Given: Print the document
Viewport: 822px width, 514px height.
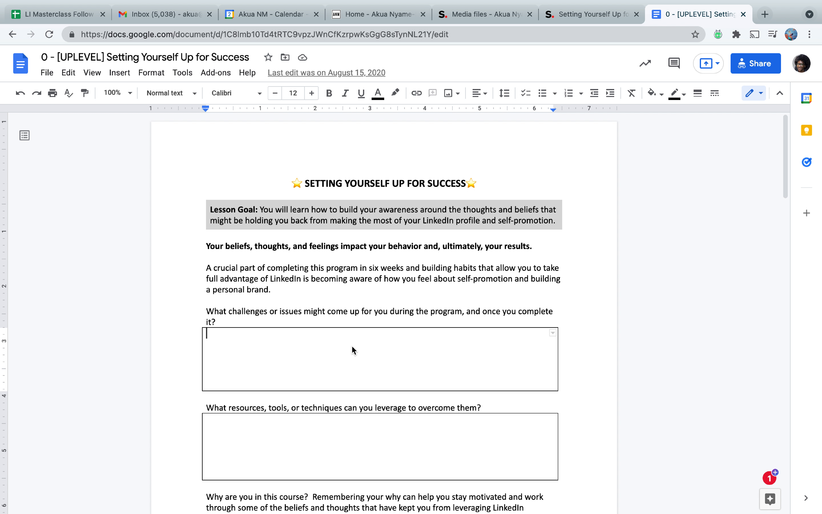Looking at the screenshot, I should tap(52, 93).
